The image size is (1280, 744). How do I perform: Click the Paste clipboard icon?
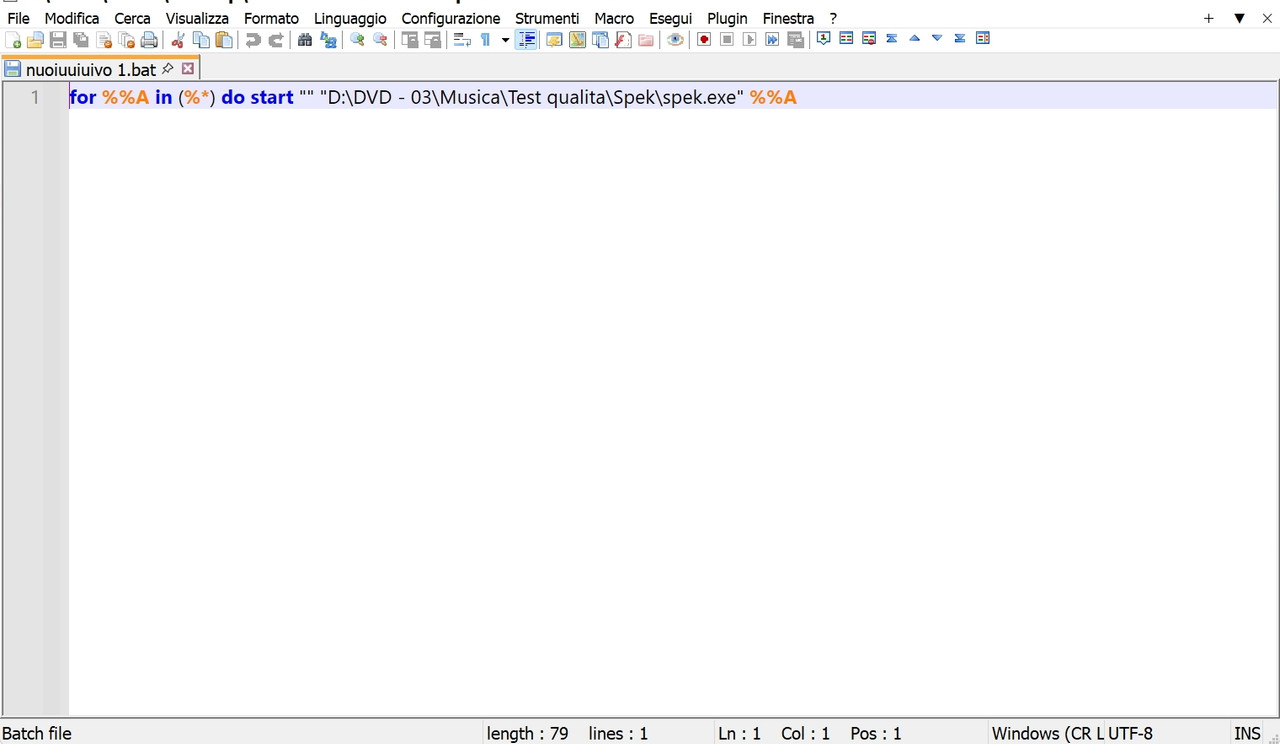[224, 40]
